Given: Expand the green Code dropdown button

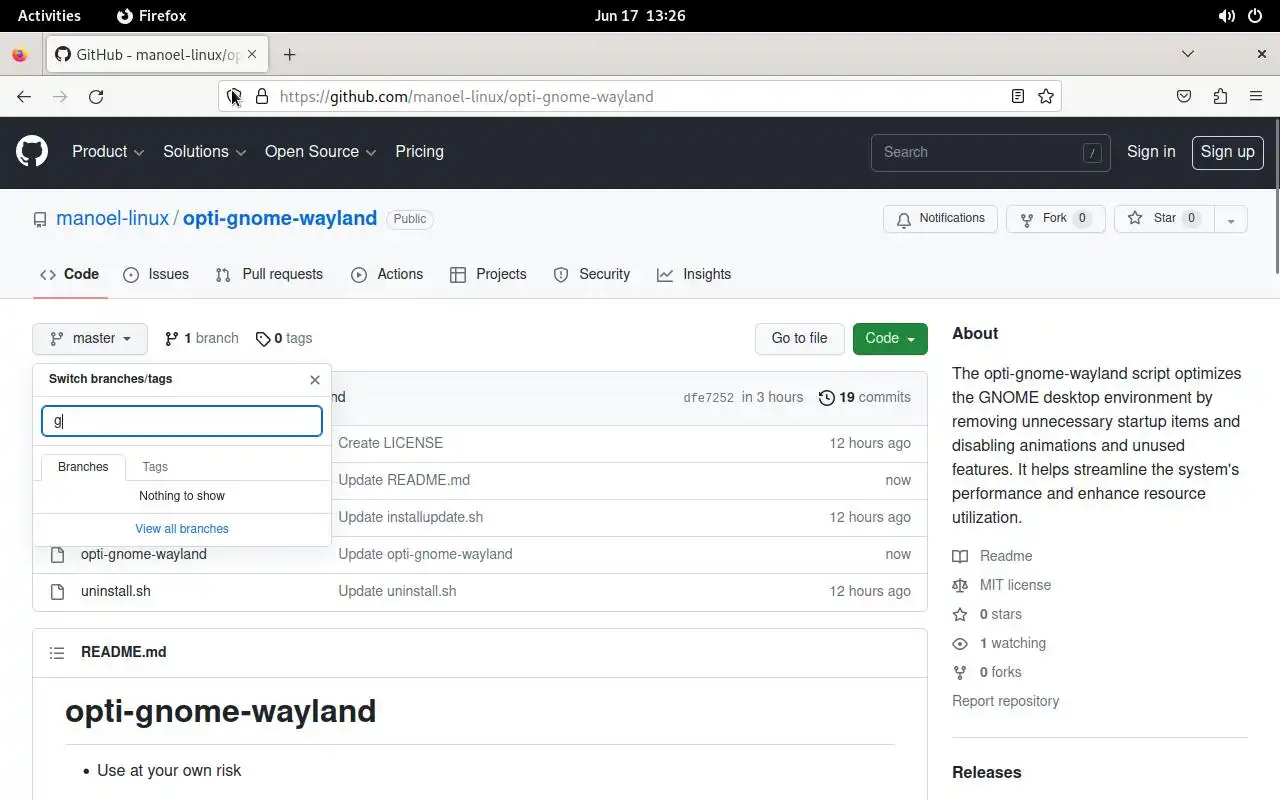Looking at the screenshot, I should coord(890,338).
